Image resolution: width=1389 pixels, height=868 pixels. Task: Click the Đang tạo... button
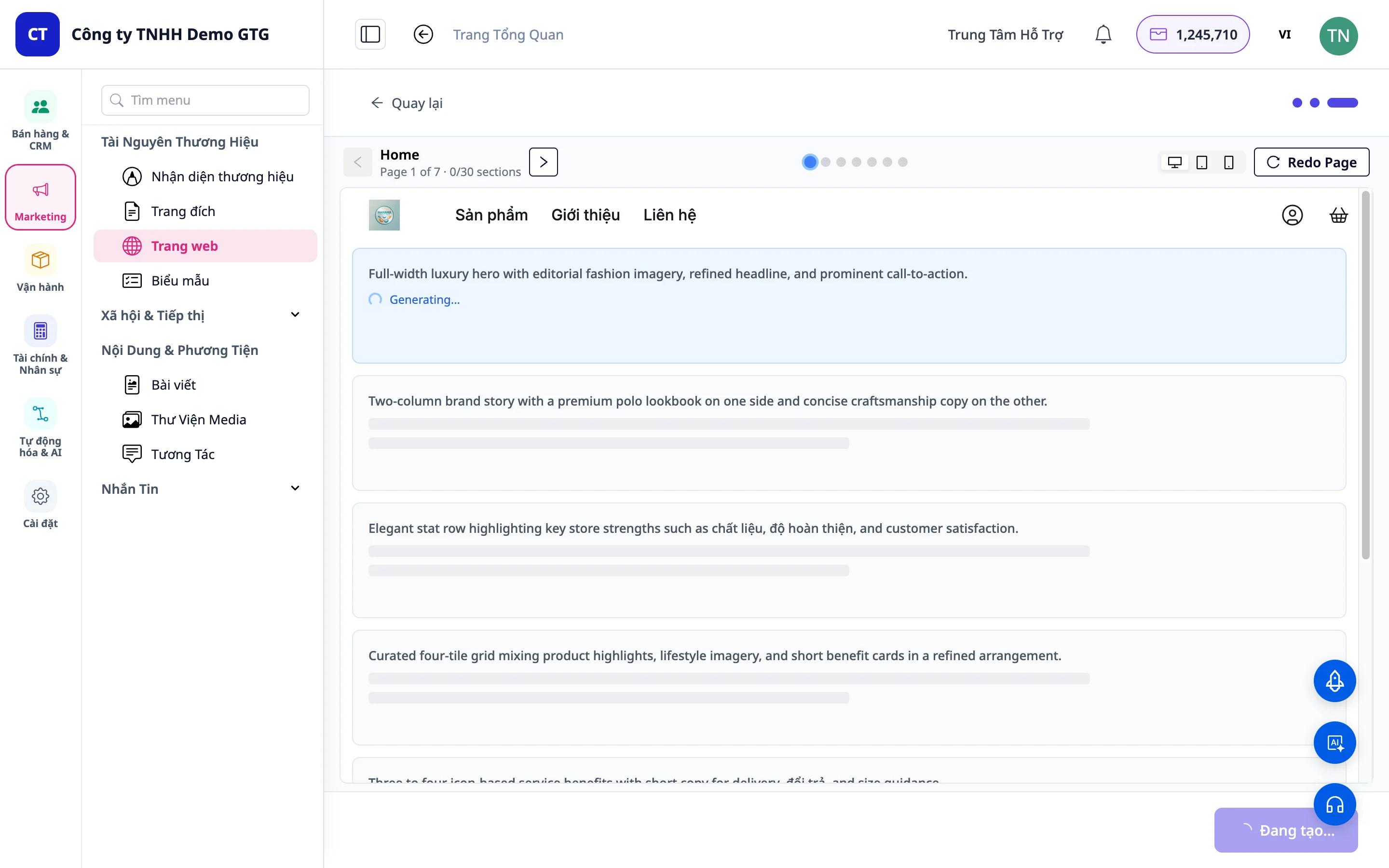tap(1286, 830)
